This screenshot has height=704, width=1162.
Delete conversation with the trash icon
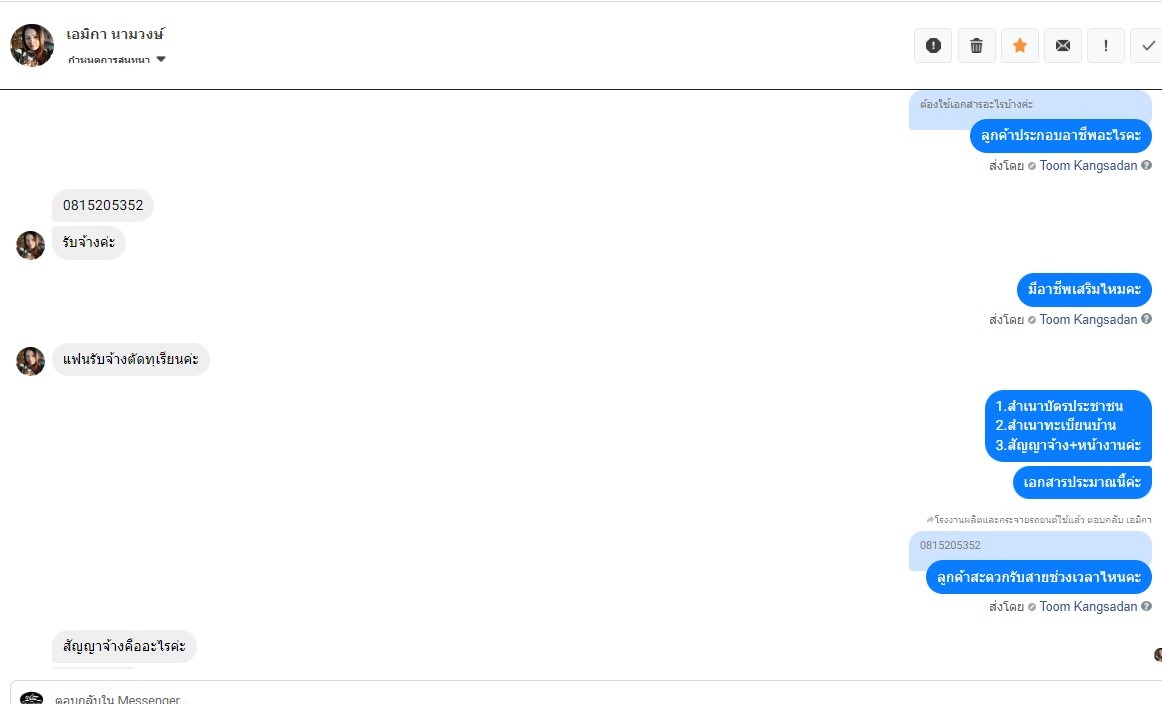[977, 45]
